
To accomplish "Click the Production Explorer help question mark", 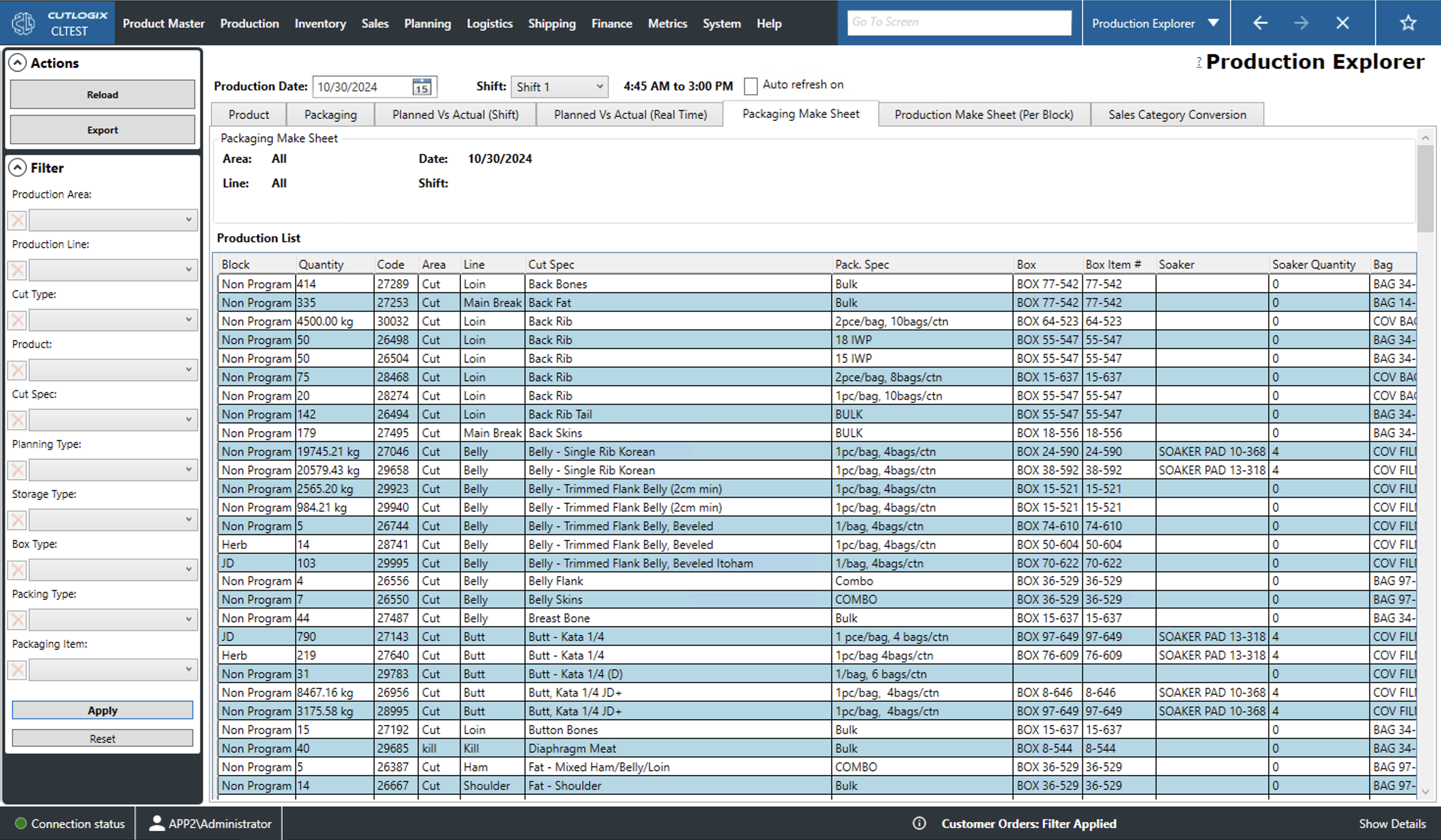I will [1198, 62].
